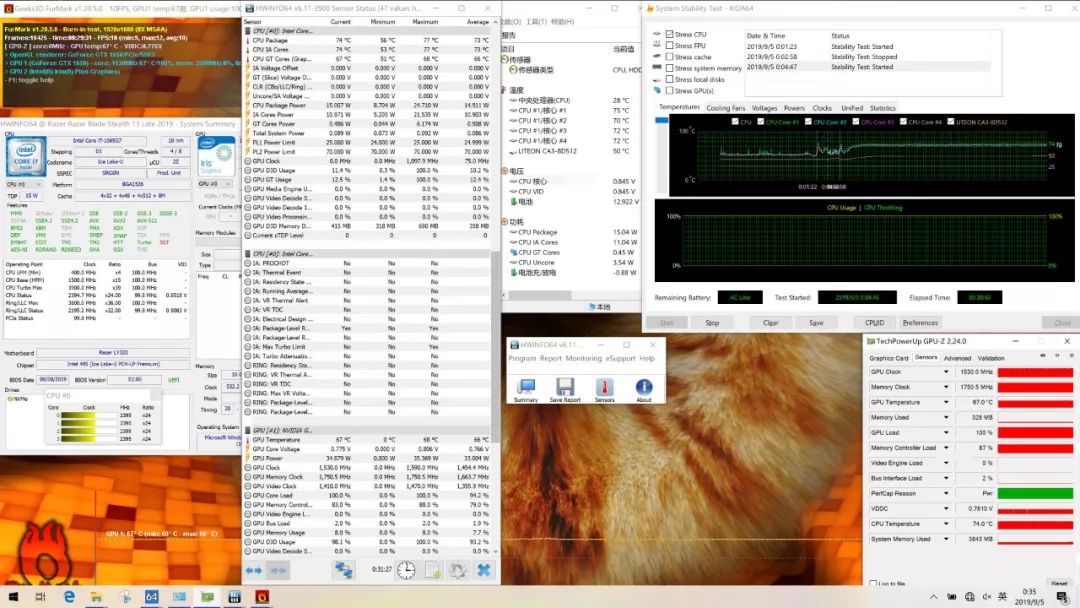Click the clock reset icon in sensor toolbar
The height and width of the screenshot is (608, 1080).
(406, 570)
